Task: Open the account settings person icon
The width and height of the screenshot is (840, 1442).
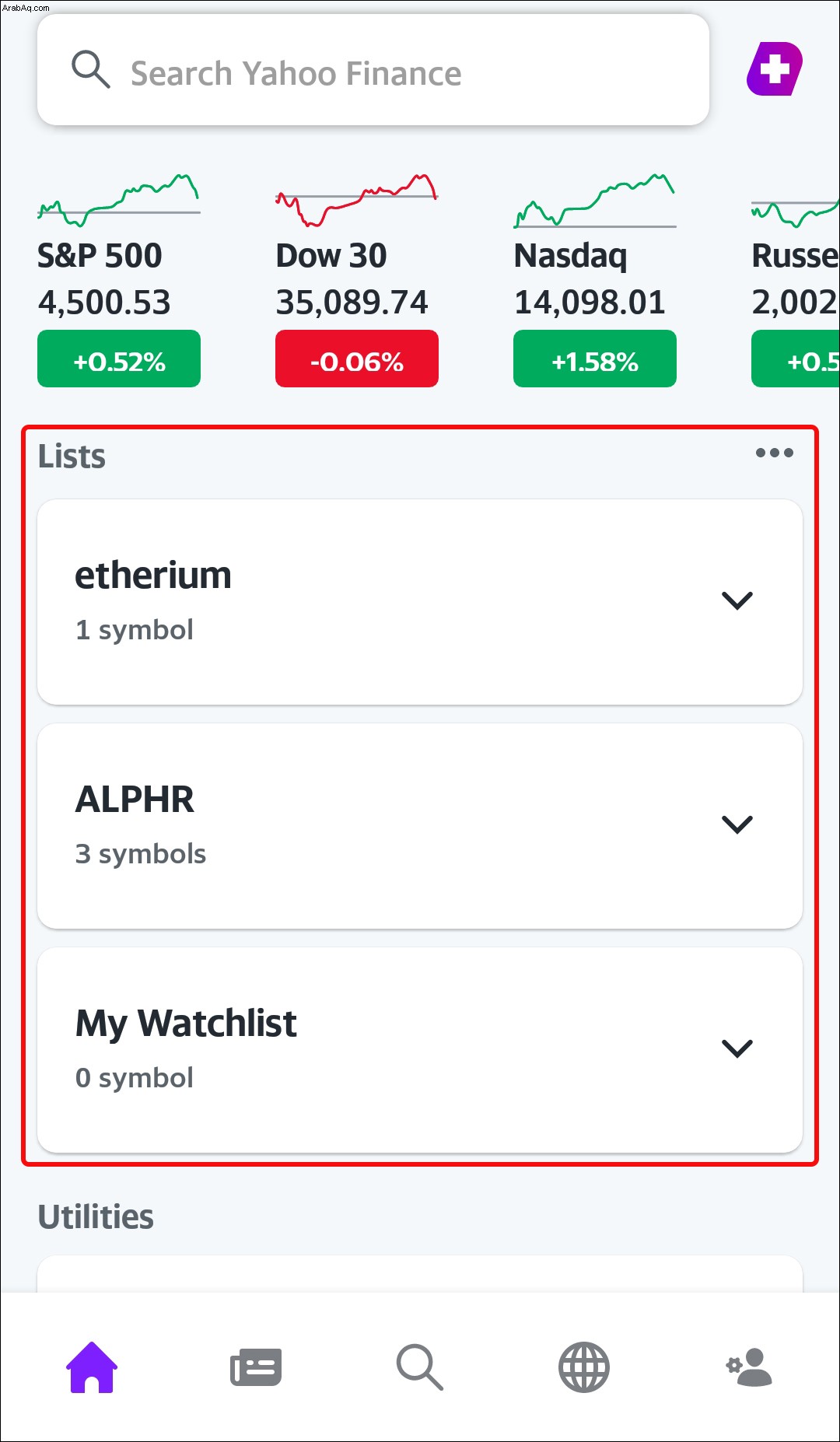Action: (x=749, y=1367)
